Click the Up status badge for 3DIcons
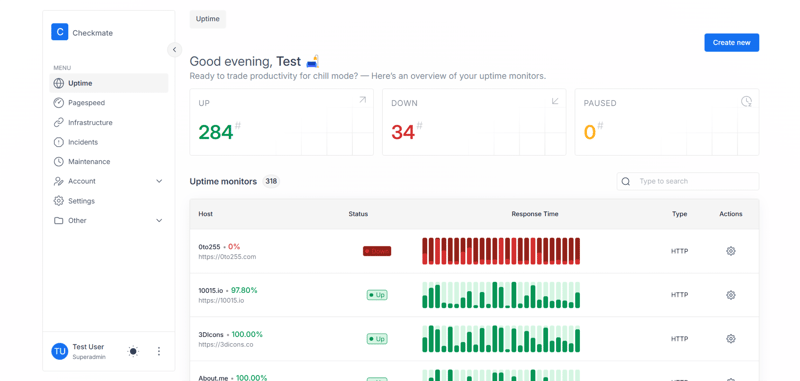 coord(377,339)
